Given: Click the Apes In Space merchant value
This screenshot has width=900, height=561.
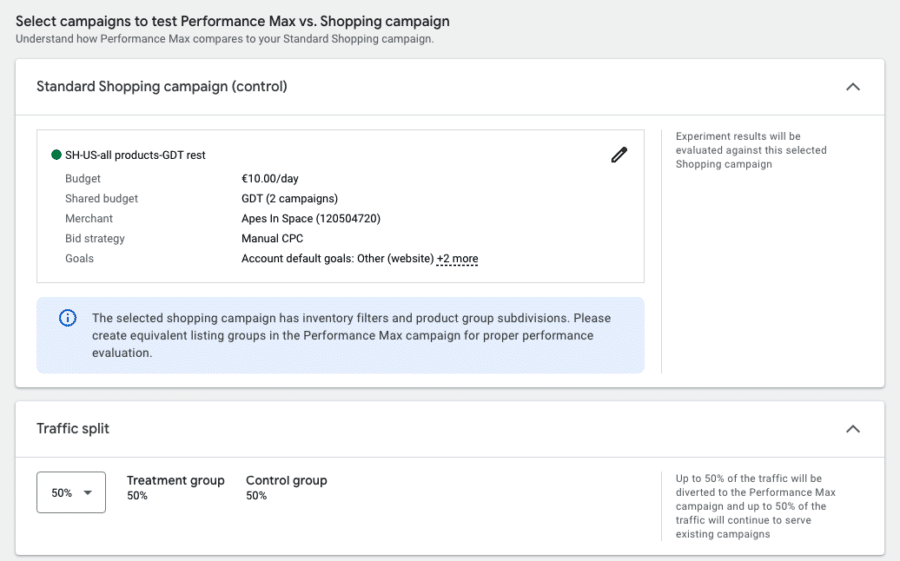Looking at the screenshot, I should [x=311, y=219].
